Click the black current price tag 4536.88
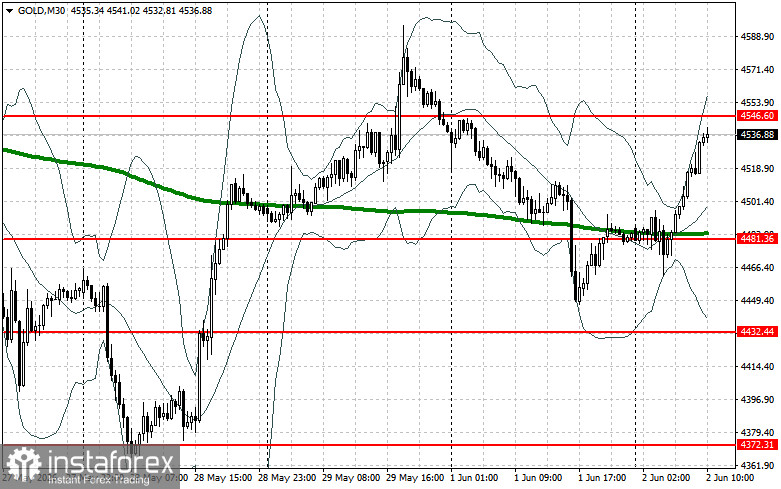Screen dimensions: 781x489 pyautogui.click(x=757, y=135)
